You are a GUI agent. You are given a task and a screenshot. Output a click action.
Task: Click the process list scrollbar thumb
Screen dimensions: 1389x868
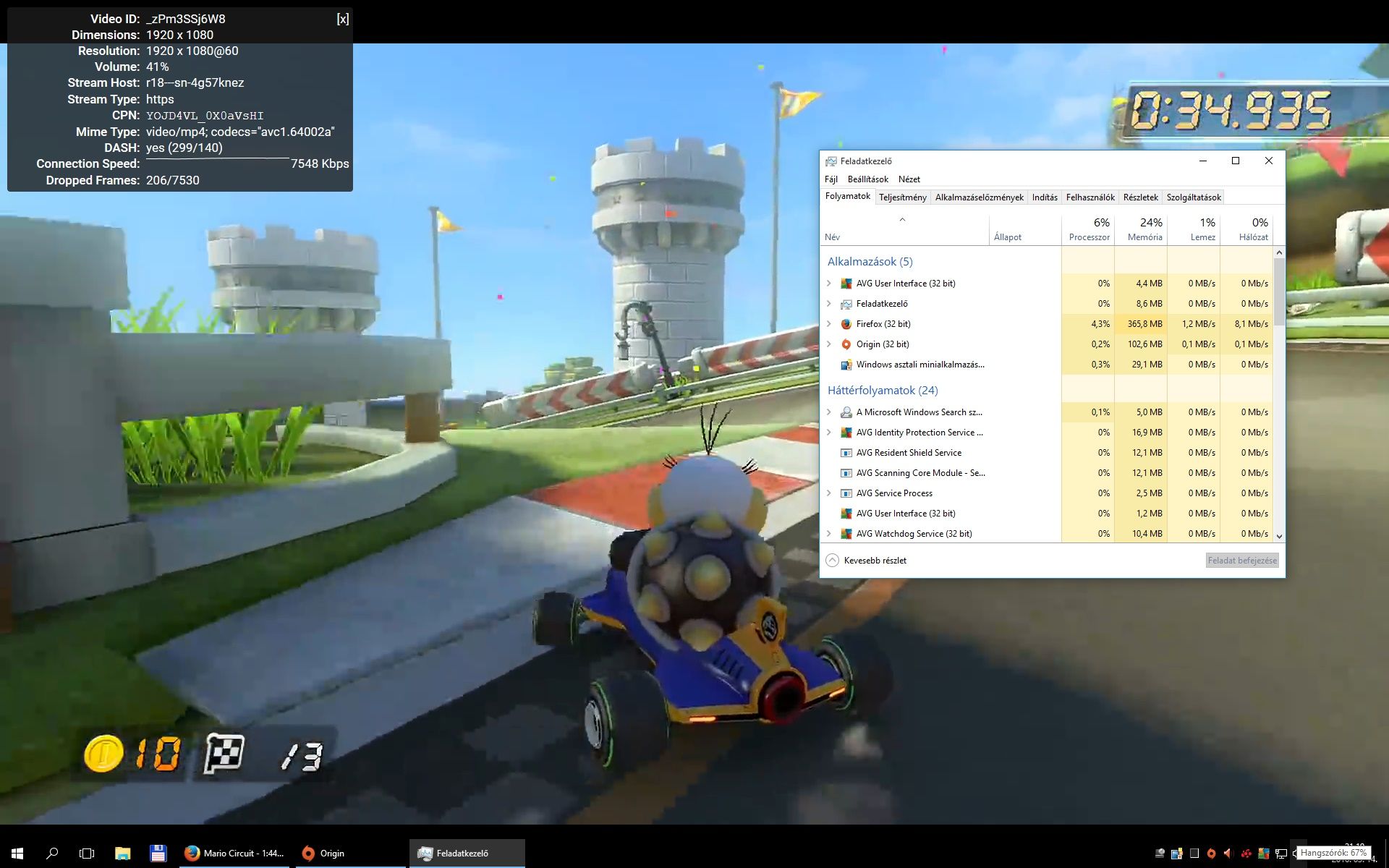point(1279,292)
